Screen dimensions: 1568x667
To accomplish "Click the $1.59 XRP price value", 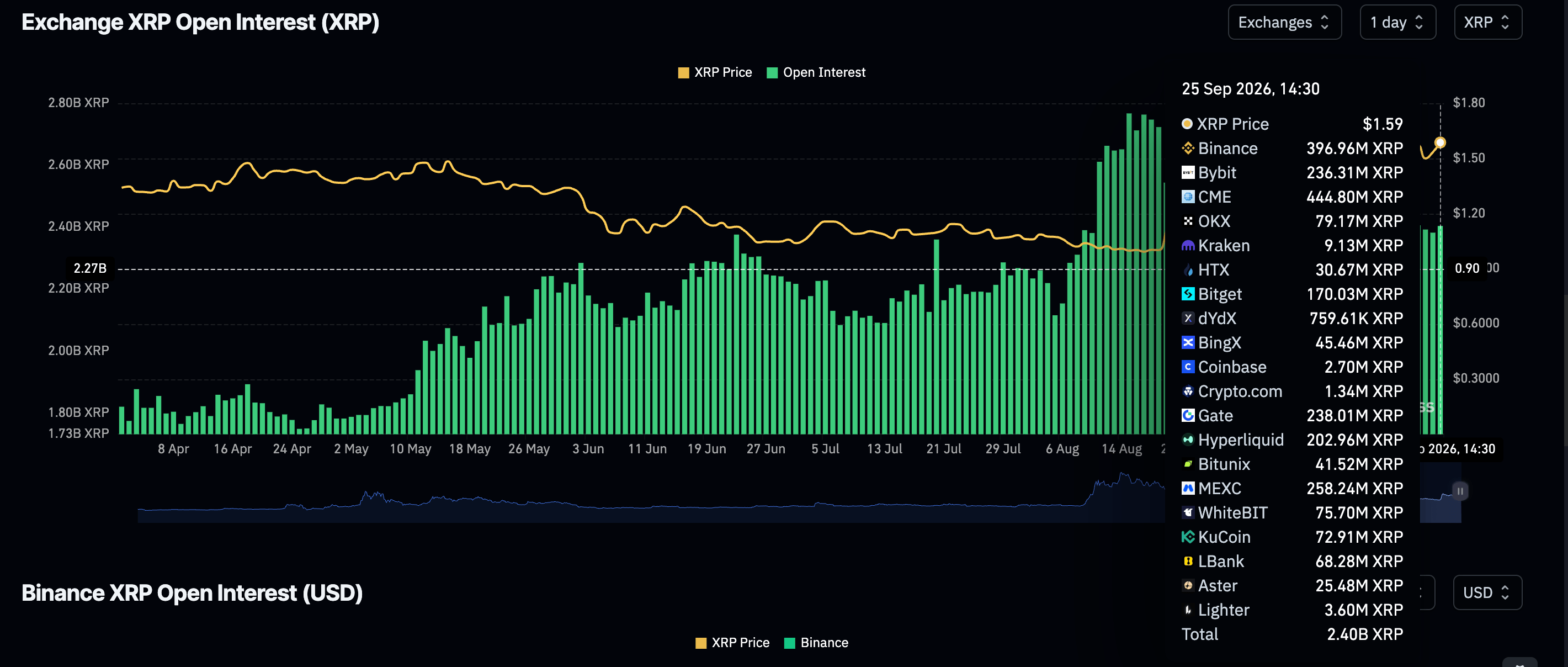I will pos(1383,124).
